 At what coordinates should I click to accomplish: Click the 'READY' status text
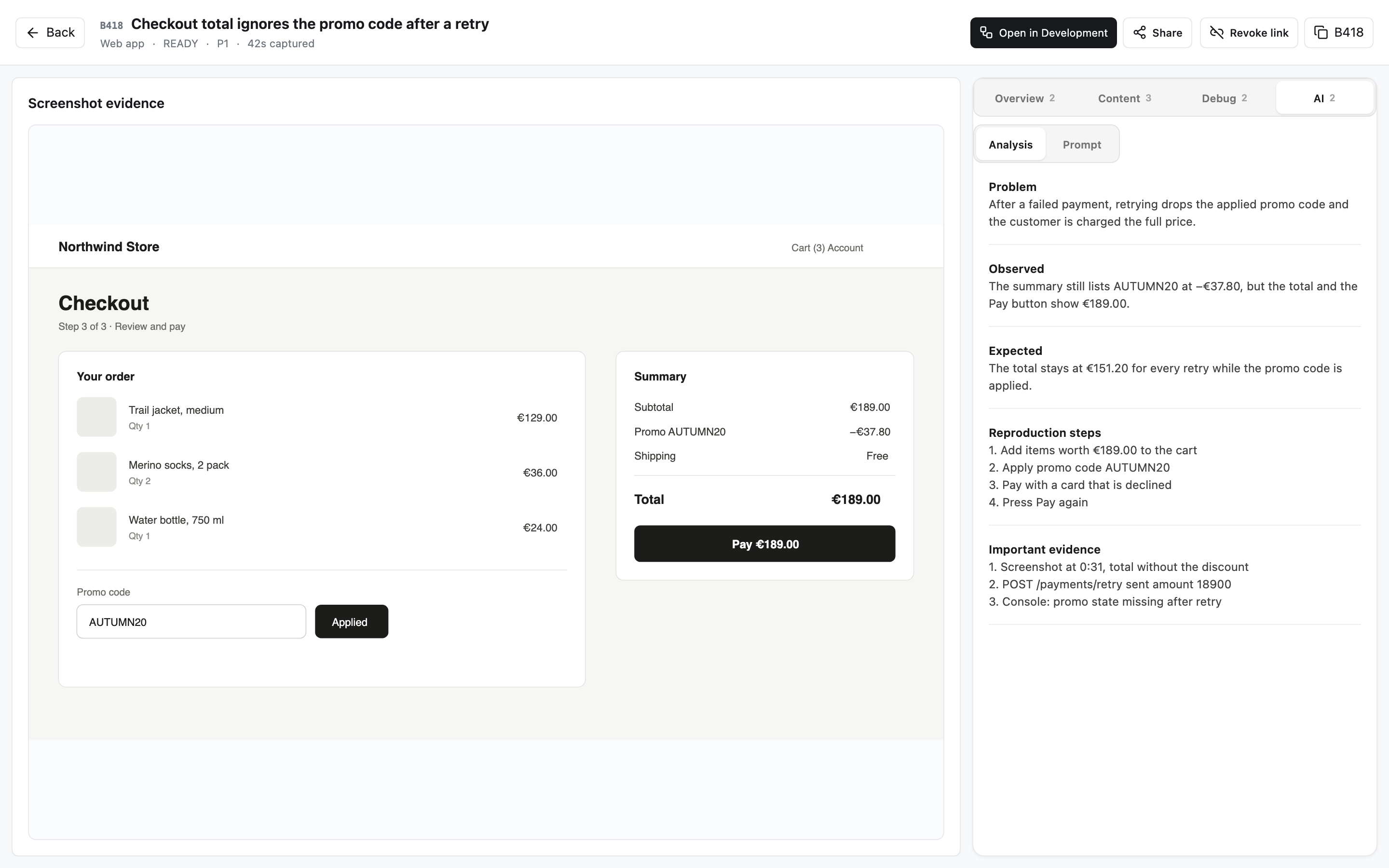(x=180, y=43)
